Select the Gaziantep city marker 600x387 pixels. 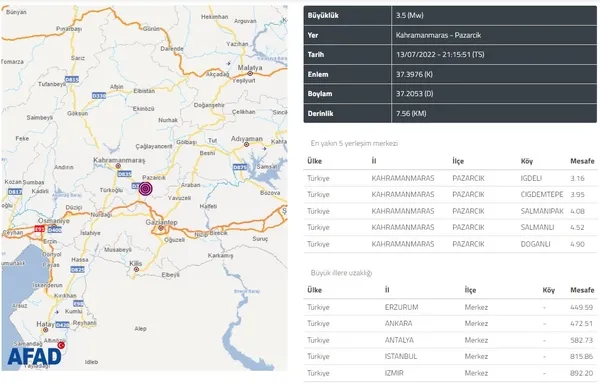[x=161, y=228]
